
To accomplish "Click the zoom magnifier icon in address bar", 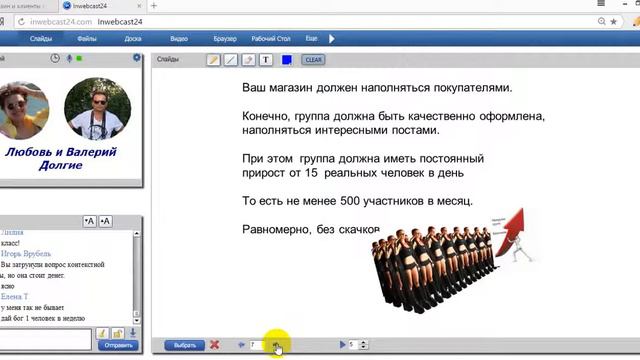I will (602, 22).
